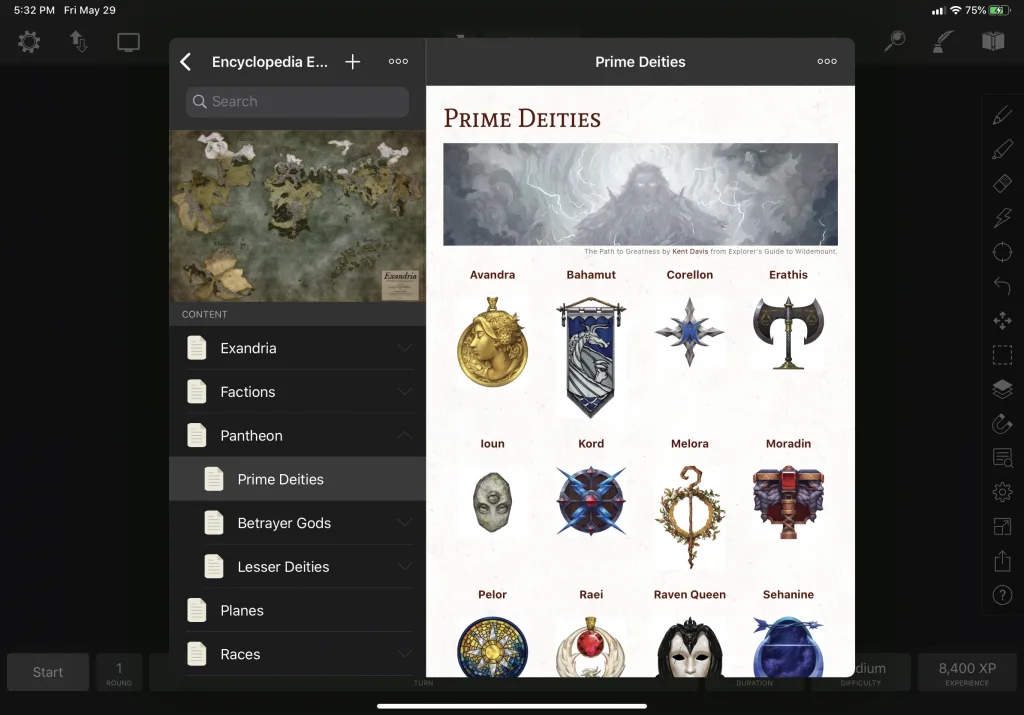The image size is (1024, 715).
Task: Open the help question mark icon
Action: click(1002, 595)
